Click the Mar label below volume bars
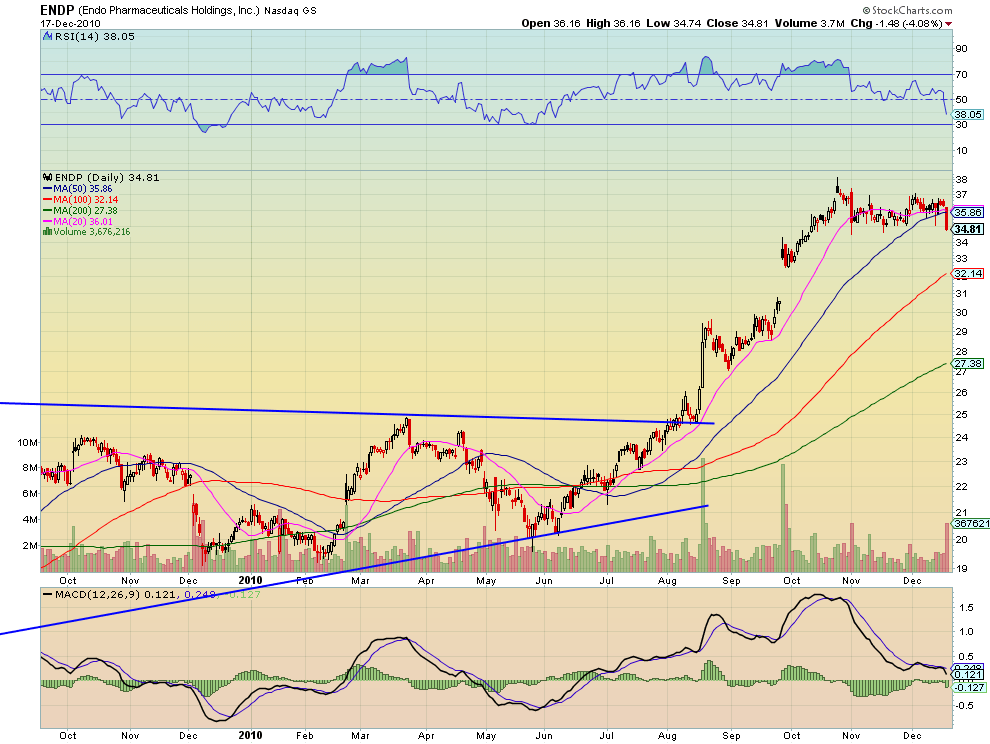990x744 pixels. (x=360, y=580)
